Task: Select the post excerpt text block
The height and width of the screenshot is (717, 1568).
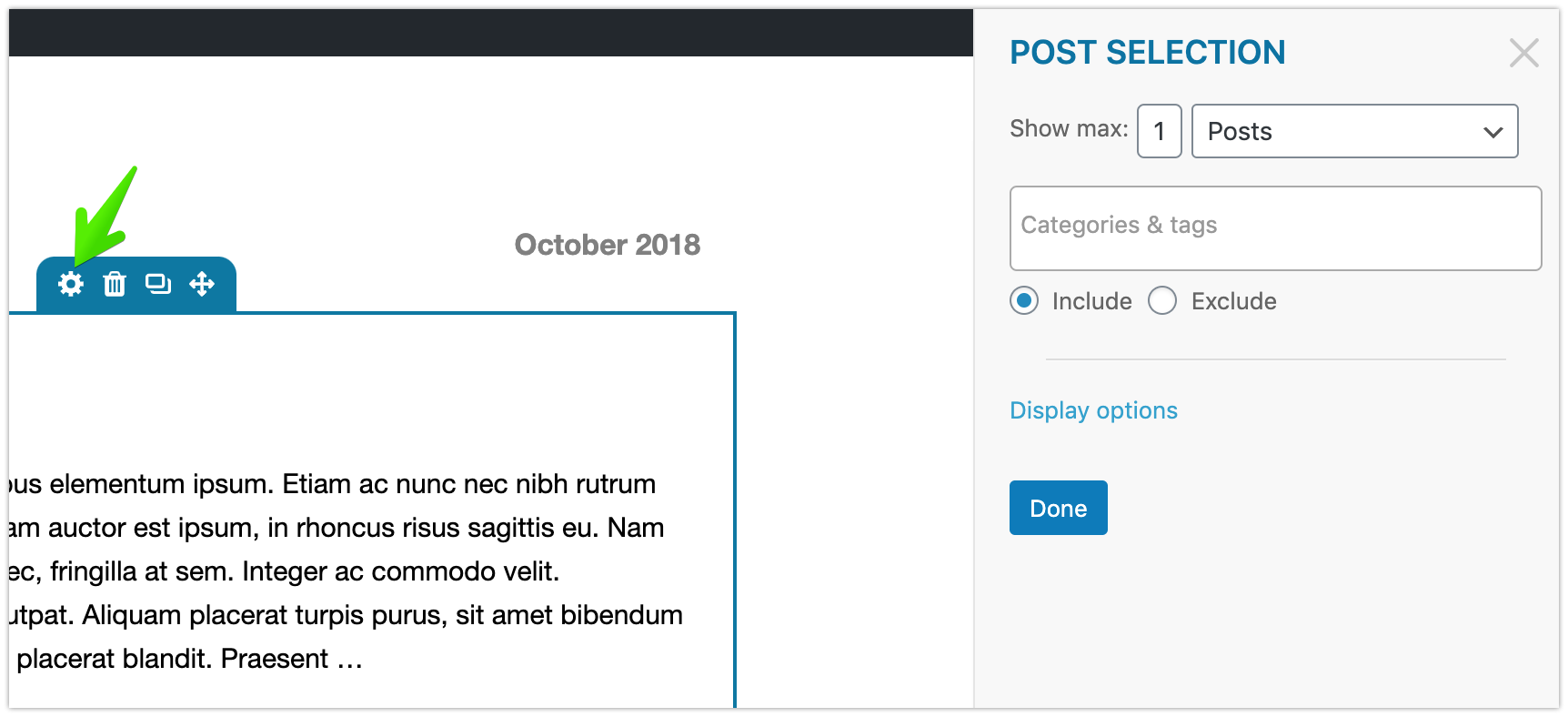Action: 346,571
